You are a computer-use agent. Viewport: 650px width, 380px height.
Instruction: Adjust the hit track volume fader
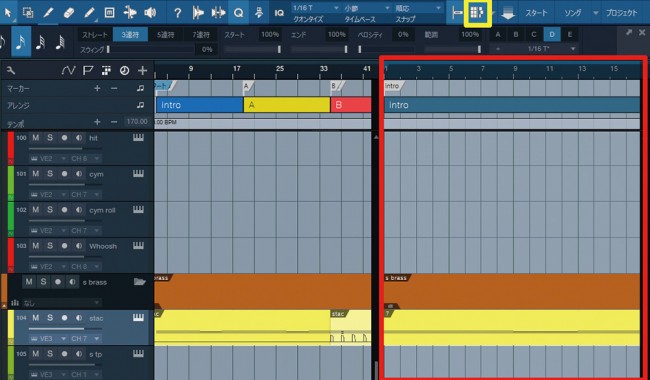(65, 148)
